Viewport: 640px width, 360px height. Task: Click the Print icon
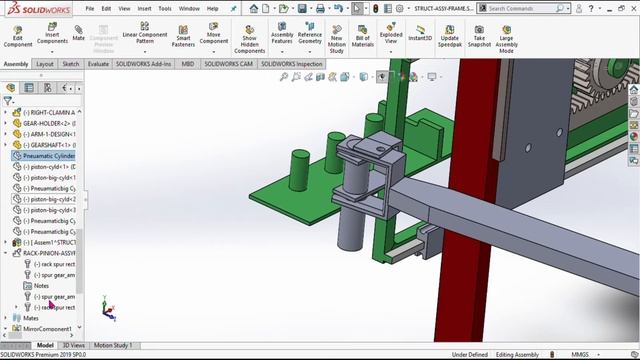click(x=320, y=8)
